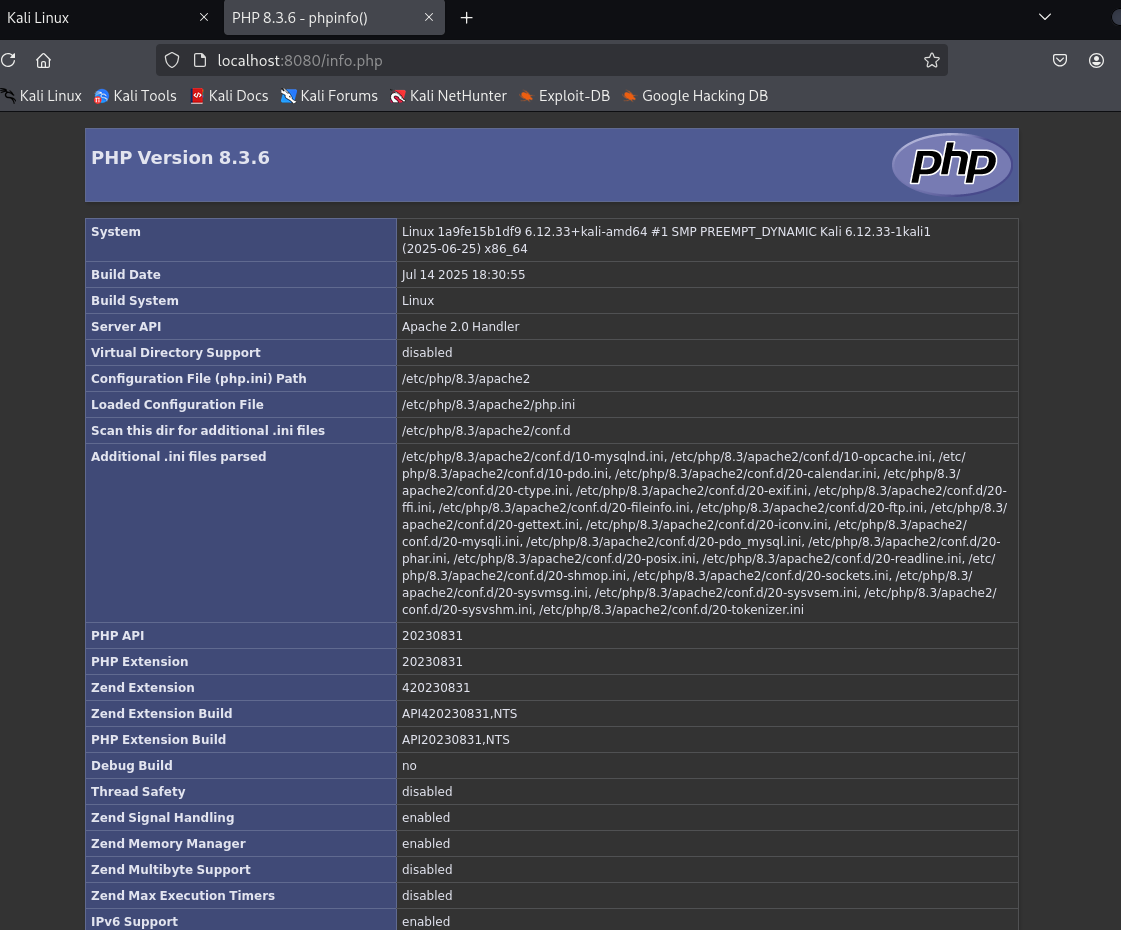The width and height of the screenshot is (1121, 930).
Task: Show site information page icon
Action: (200, 60)
